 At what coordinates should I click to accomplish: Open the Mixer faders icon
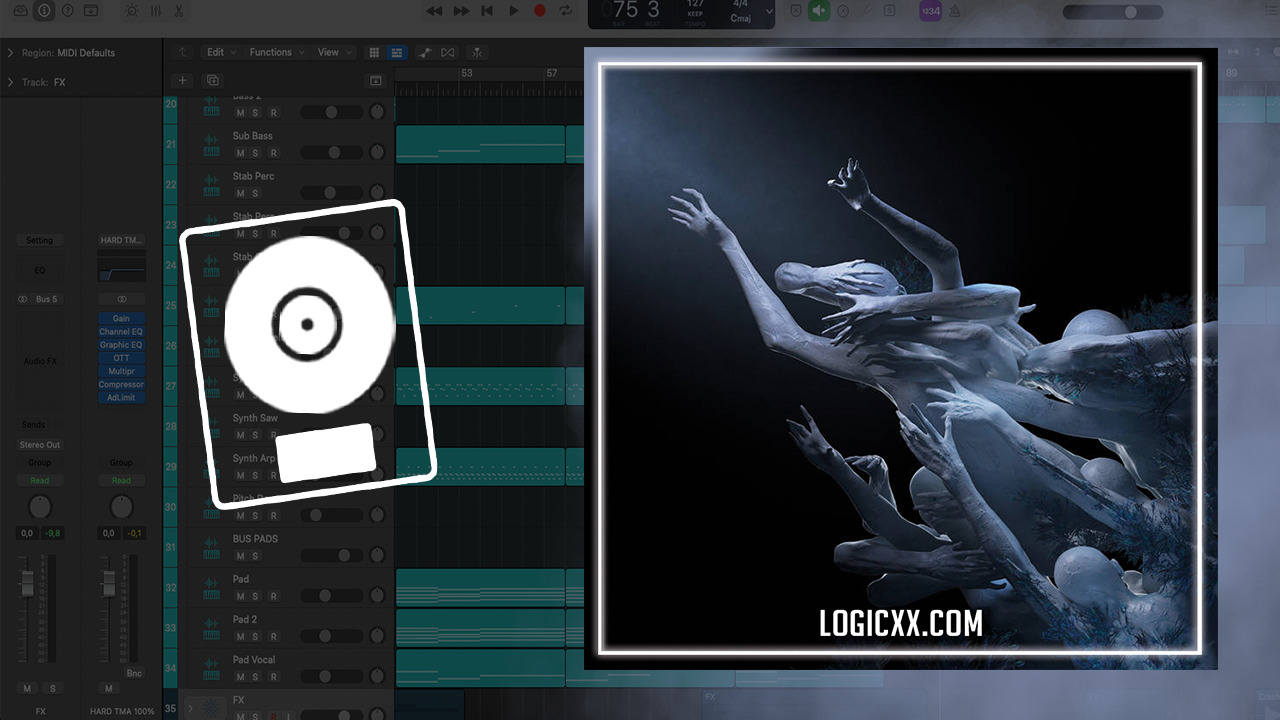(x=156, y=11)
